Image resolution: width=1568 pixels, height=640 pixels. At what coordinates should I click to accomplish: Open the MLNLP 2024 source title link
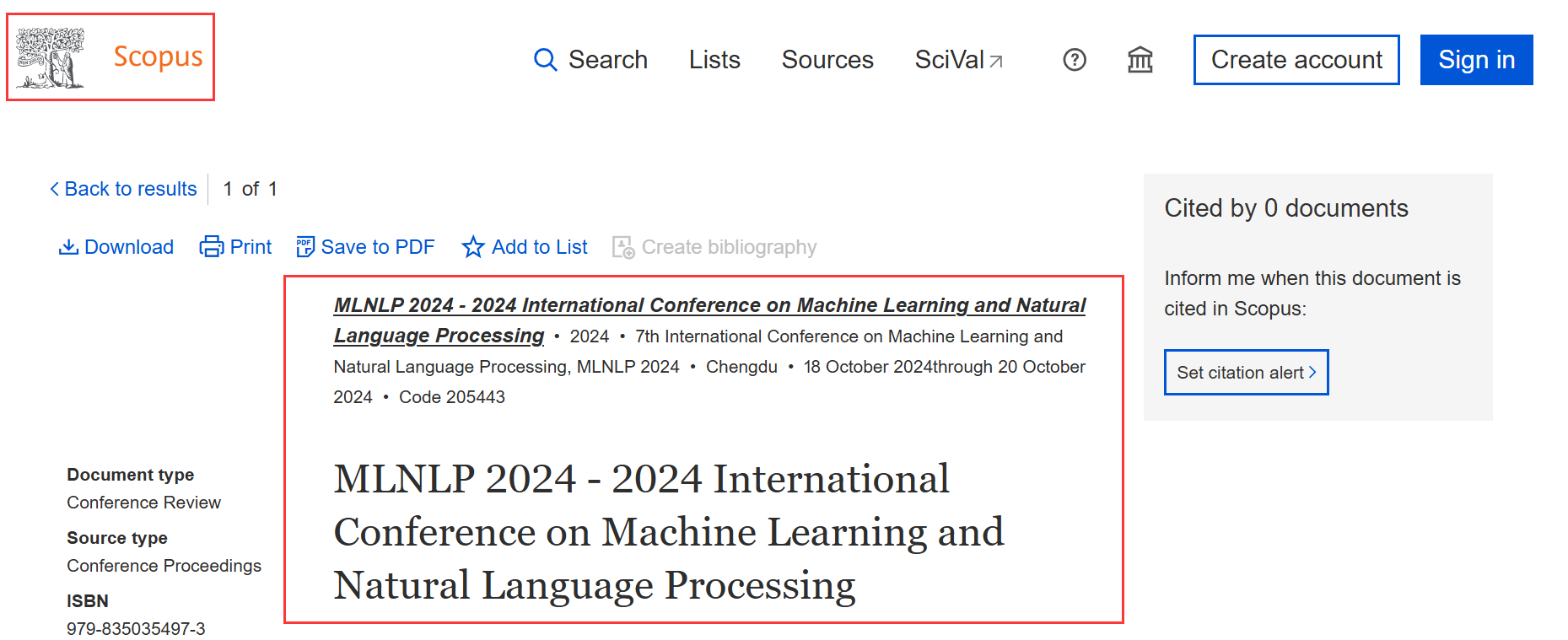709,305
